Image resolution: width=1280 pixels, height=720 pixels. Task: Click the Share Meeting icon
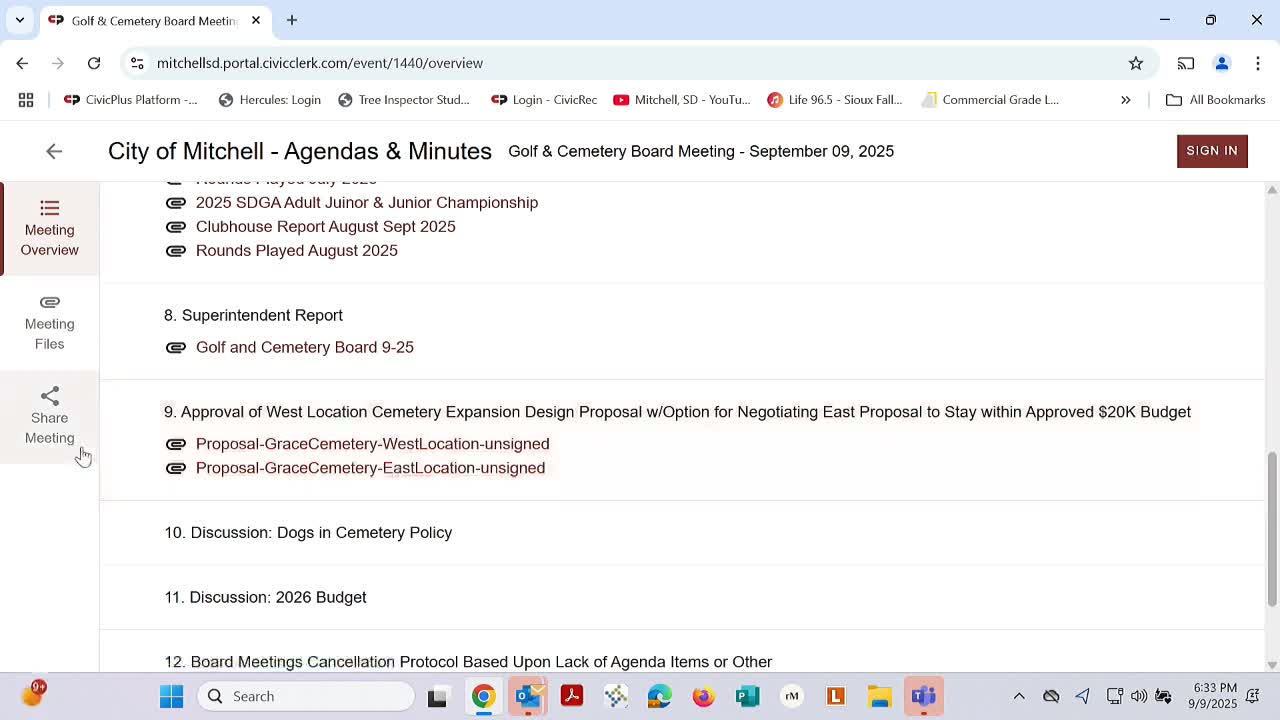tap(49, 397)
